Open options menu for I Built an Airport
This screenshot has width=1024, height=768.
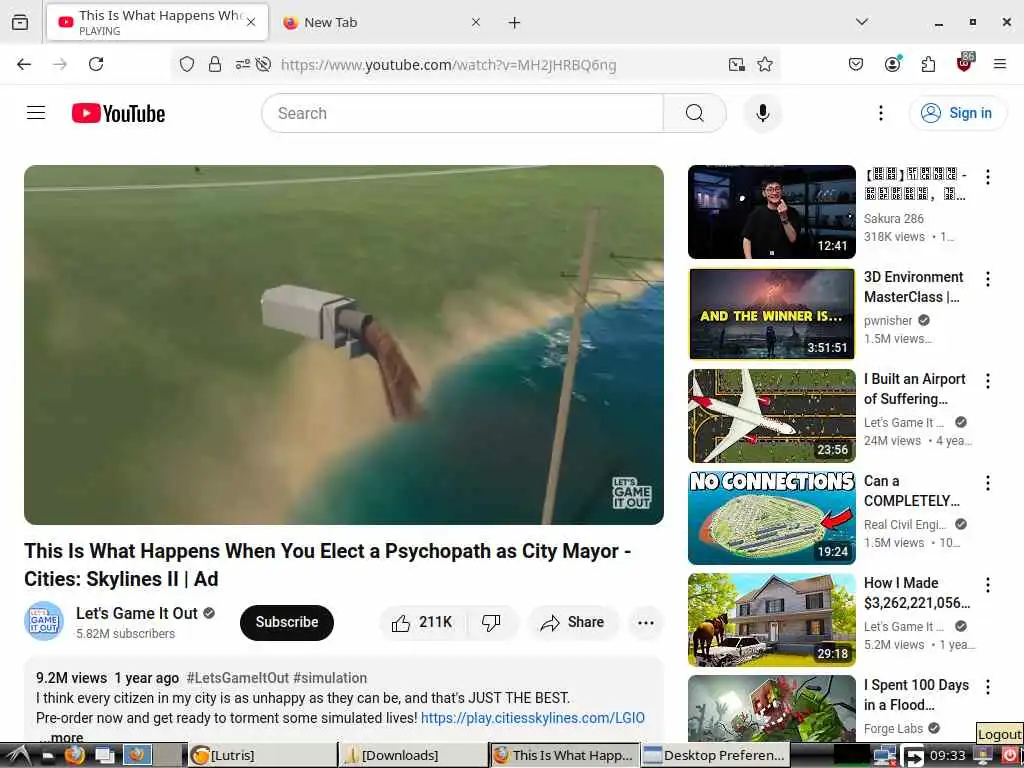pyautogui.click(x=987, y=381)
